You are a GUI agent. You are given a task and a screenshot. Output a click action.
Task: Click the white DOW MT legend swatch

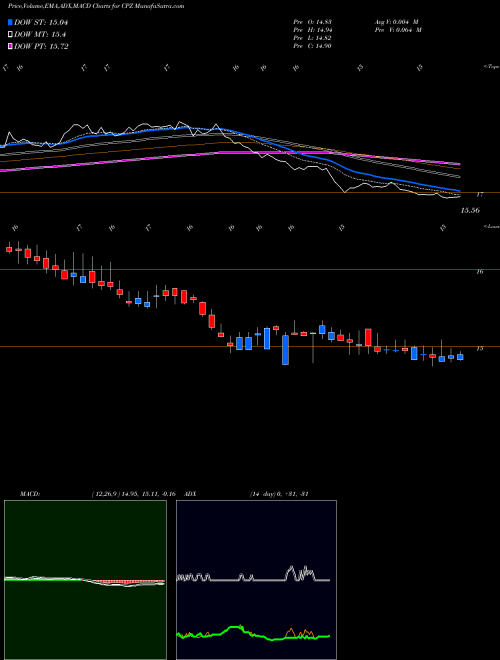[11, 35]
